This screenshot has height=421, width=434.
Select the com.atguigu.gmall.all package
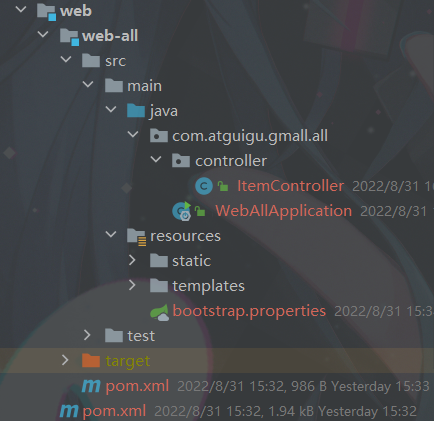point(250,136)
